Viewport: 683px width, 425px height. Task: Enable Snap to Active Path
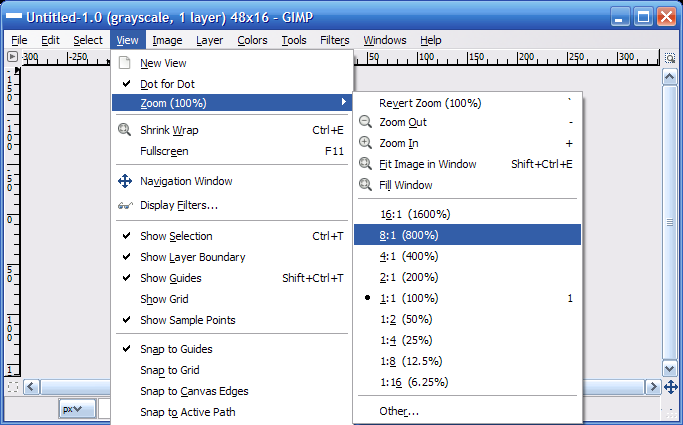click(x=232, y=412)
